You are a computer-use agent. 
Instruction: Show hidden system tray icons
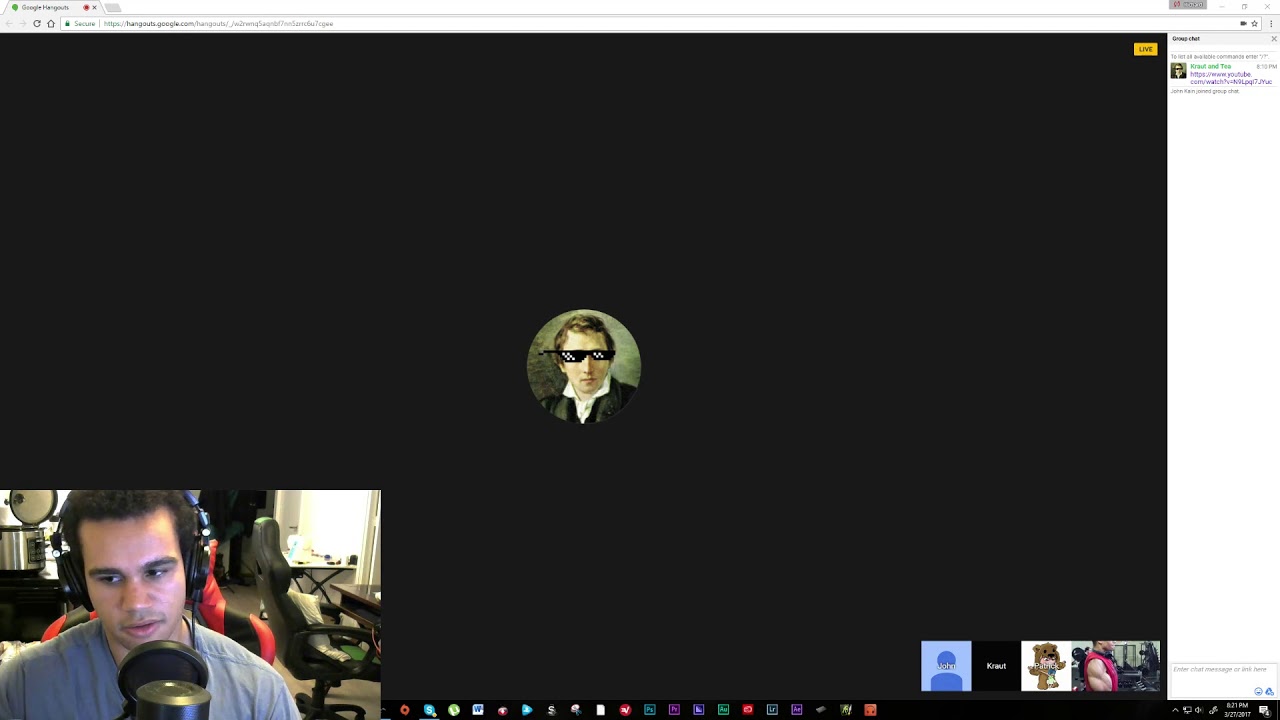[1175, 710]
